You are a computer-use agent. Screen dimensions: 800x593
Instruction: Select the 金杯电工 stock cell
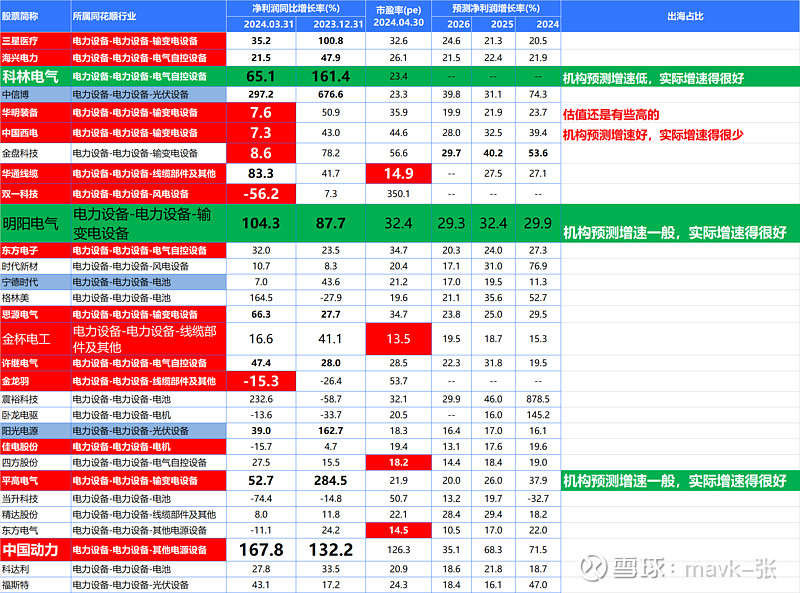tap(35, 339)
